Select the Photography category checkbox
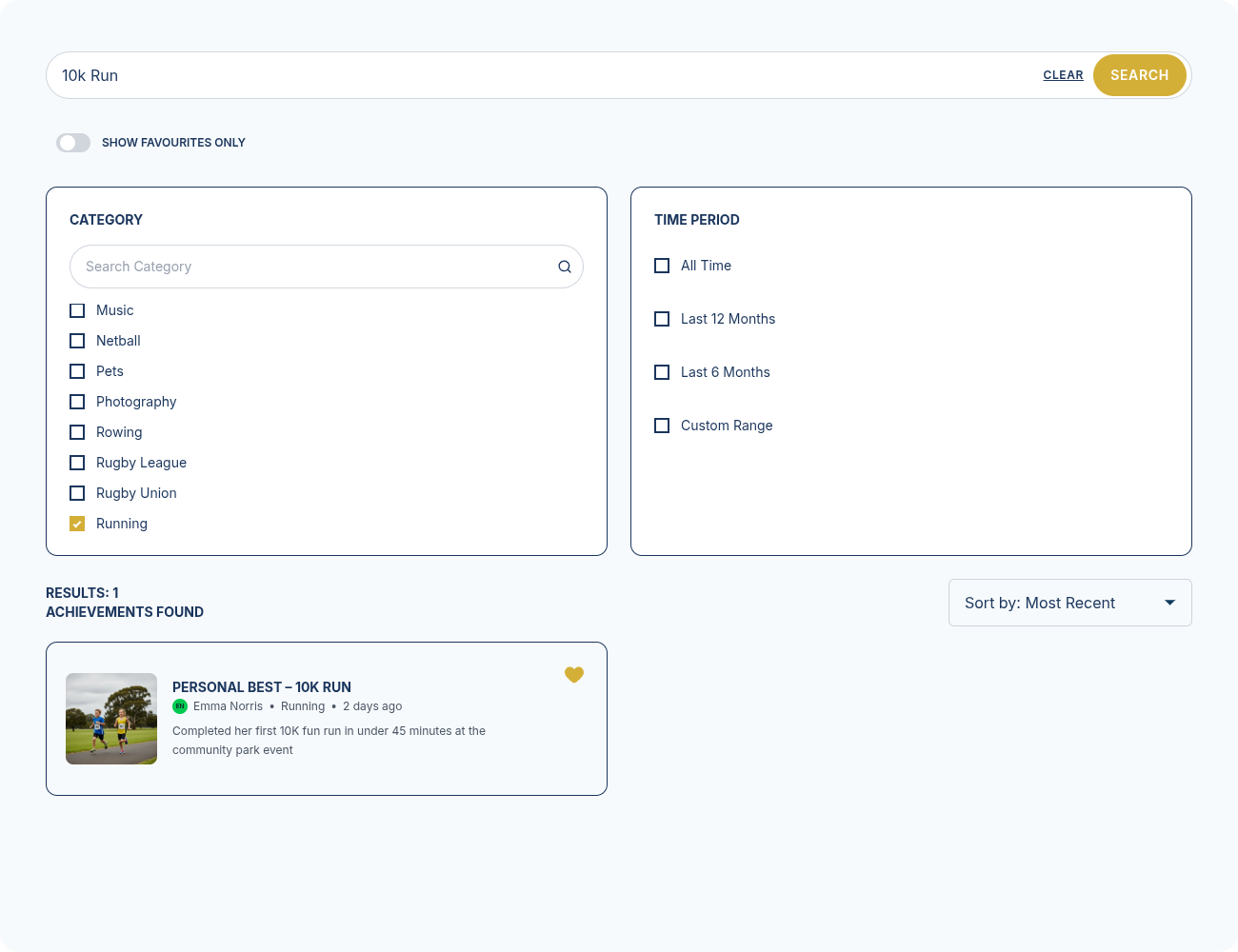Screen dimensions: 1238x952 (x=77, y=402)
